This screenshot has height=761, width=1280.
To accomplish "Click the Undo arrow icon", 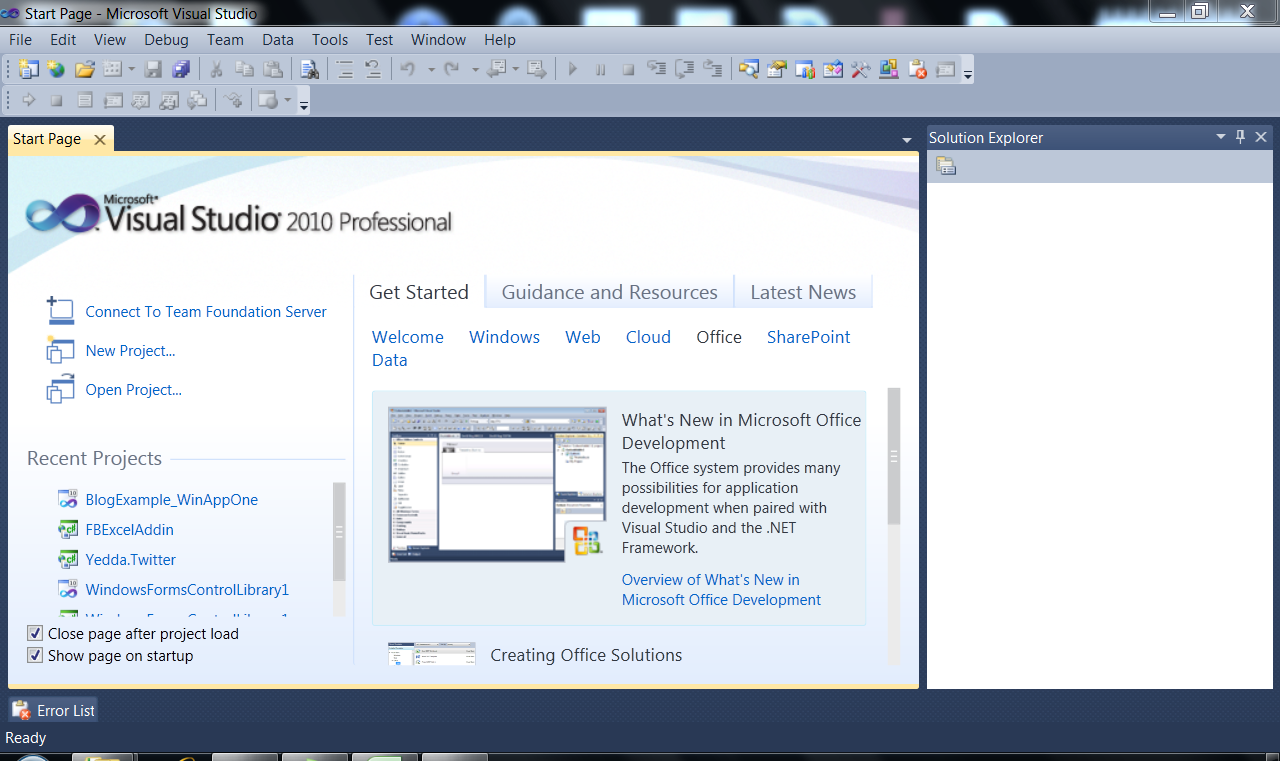I will click(x=407, y=69).
